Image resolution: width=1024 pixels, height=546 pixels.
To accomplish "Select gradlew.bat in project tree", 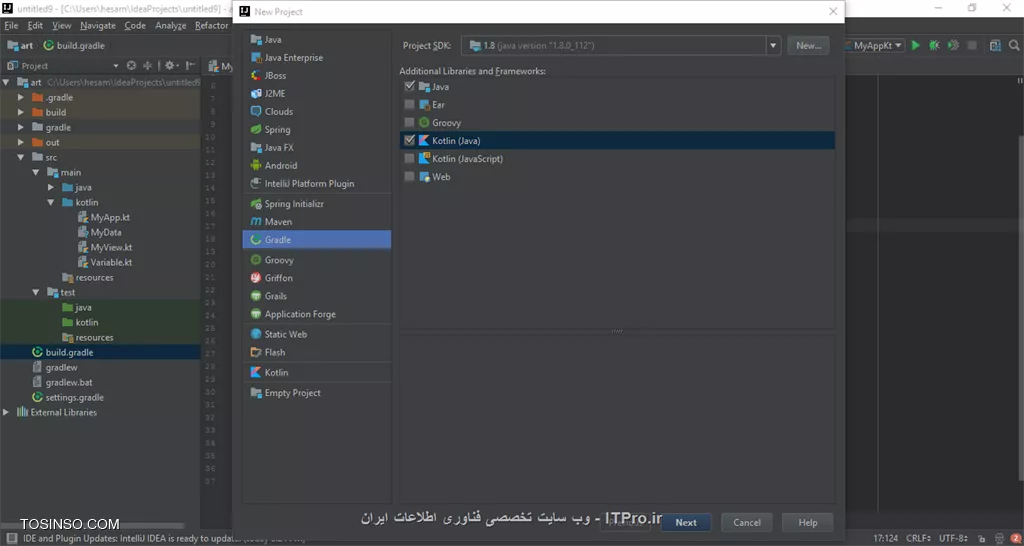I will point(62,382).
